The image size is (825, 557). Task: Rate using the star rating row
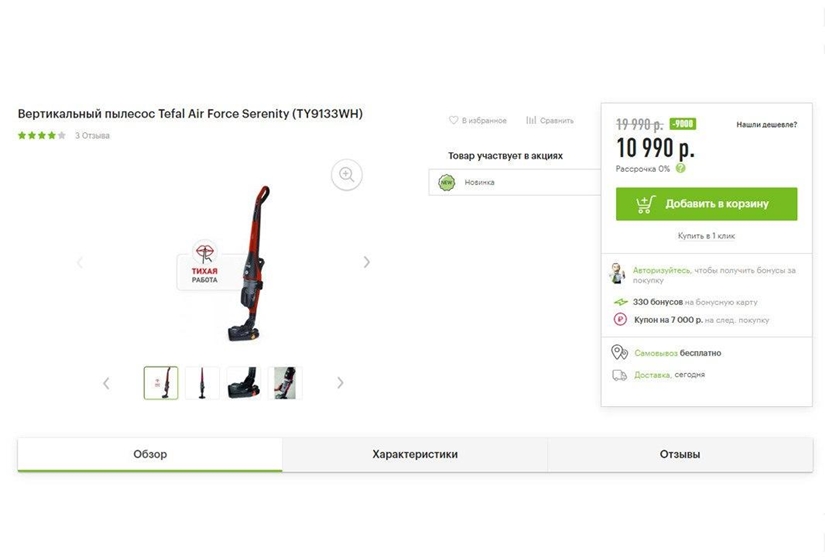click(42, 136)
